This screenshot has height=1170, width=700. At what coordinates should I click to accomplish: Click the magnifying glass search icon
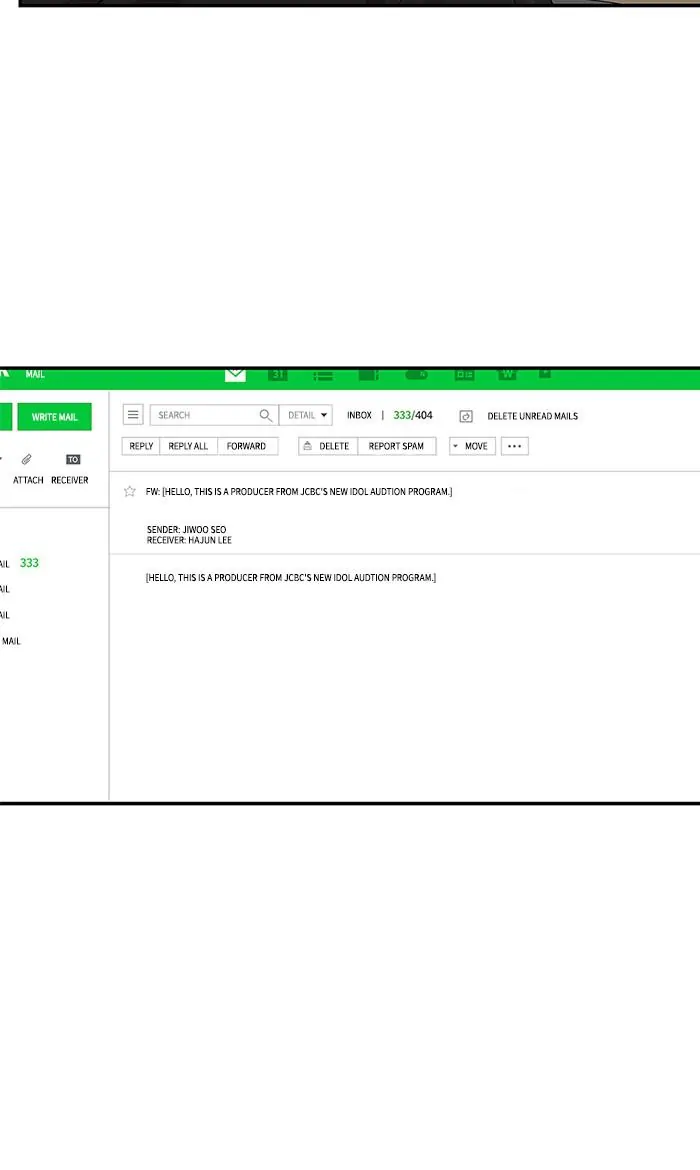266,415
